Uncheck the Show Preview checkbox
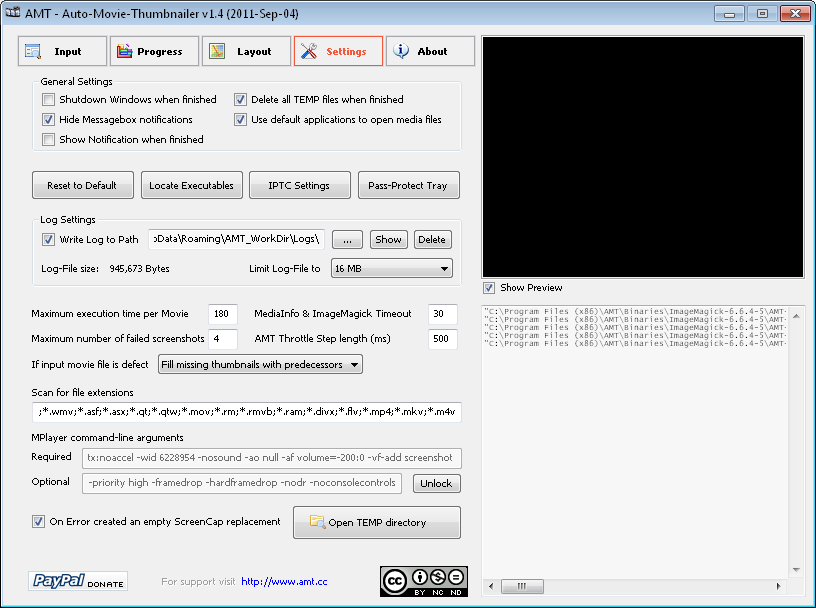This screenshot has width=816, height=608. [489, 288]
